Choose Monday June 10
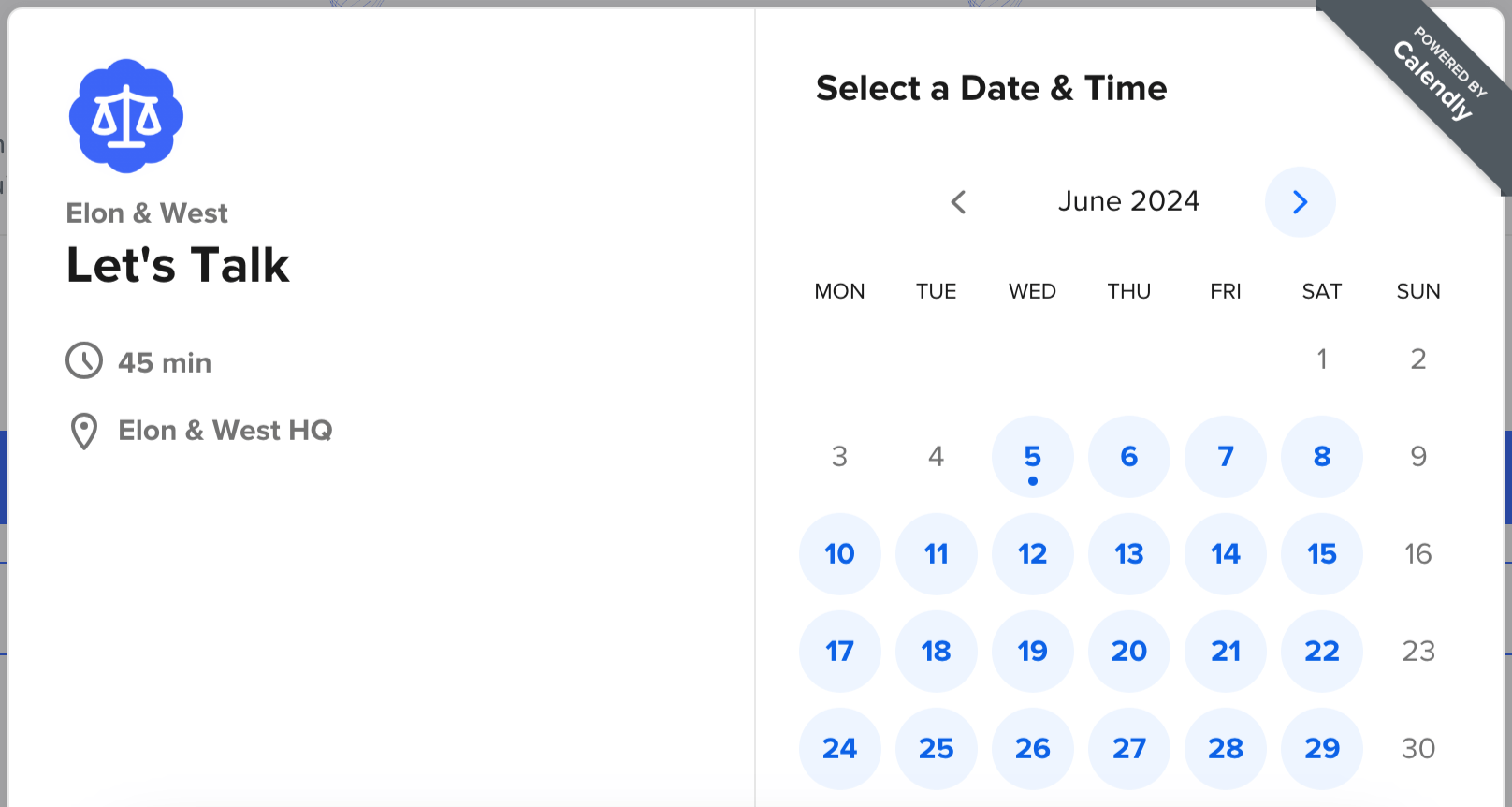The image size is (1512, 807). point(840,554)
